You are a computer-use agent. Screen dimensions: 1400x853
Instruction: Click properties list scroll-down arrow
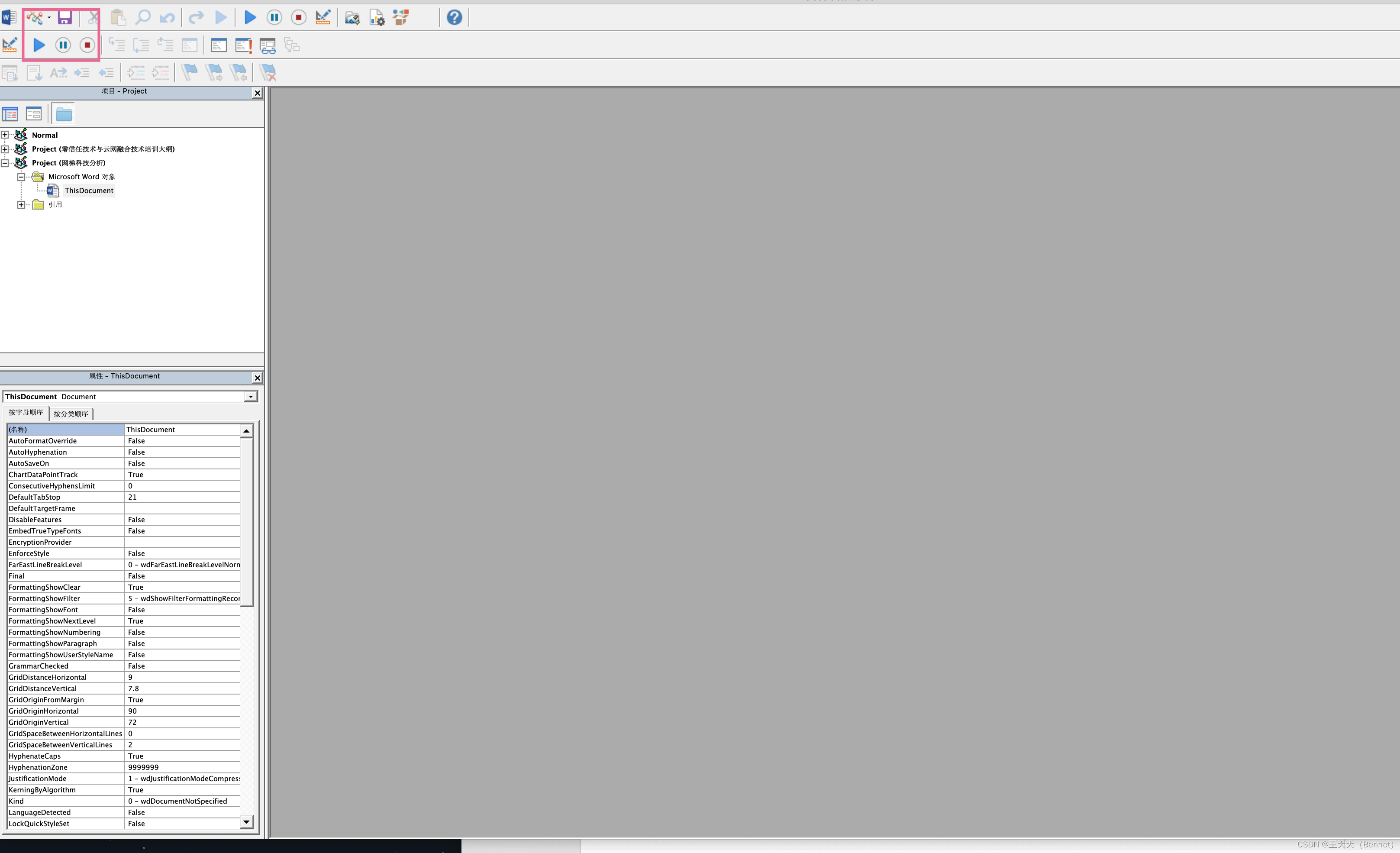pos(246,822)
